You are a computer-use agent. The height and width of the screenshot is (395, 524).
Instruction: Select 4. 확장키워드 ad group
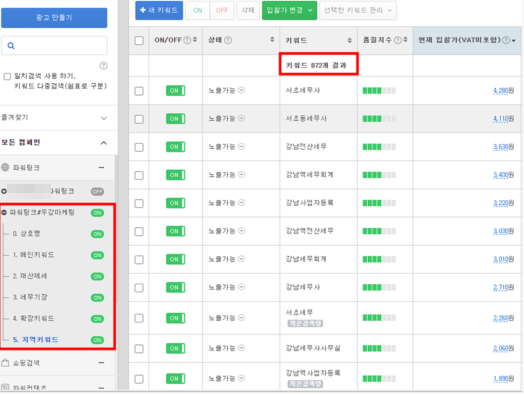click(x=33, y=318)
